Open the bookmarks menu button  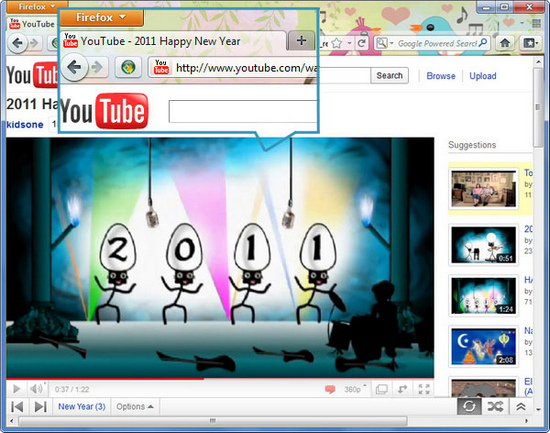pos(530,43)
